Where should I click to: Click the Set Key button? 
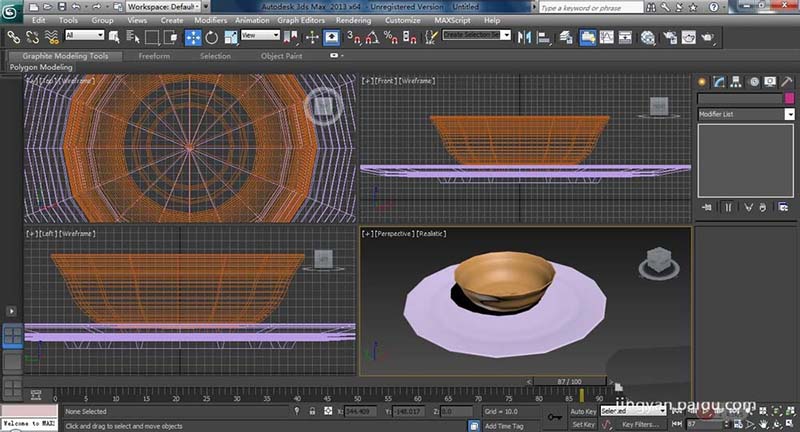point(583,425)
